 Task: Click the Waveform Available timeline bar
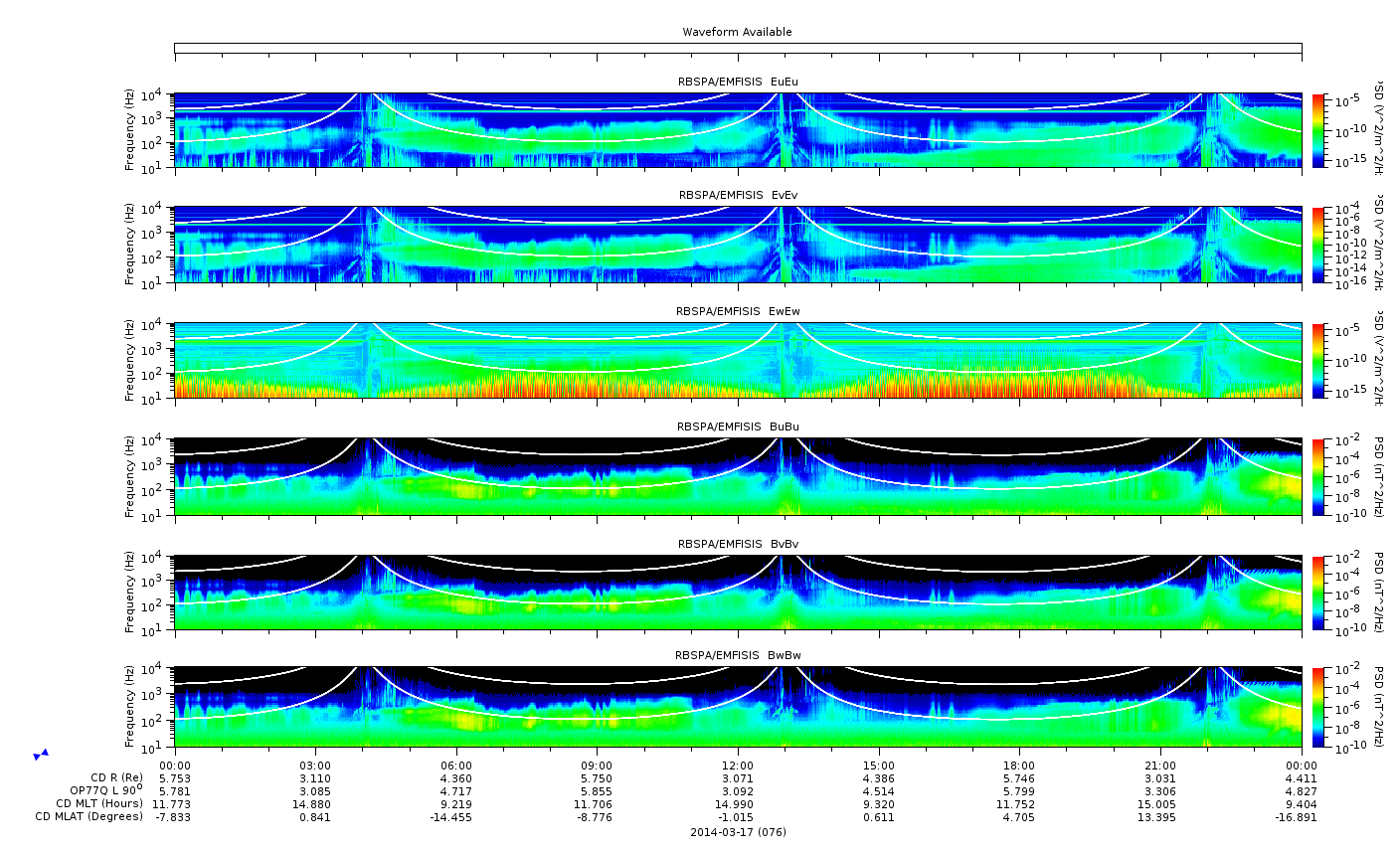click(738, 48)
